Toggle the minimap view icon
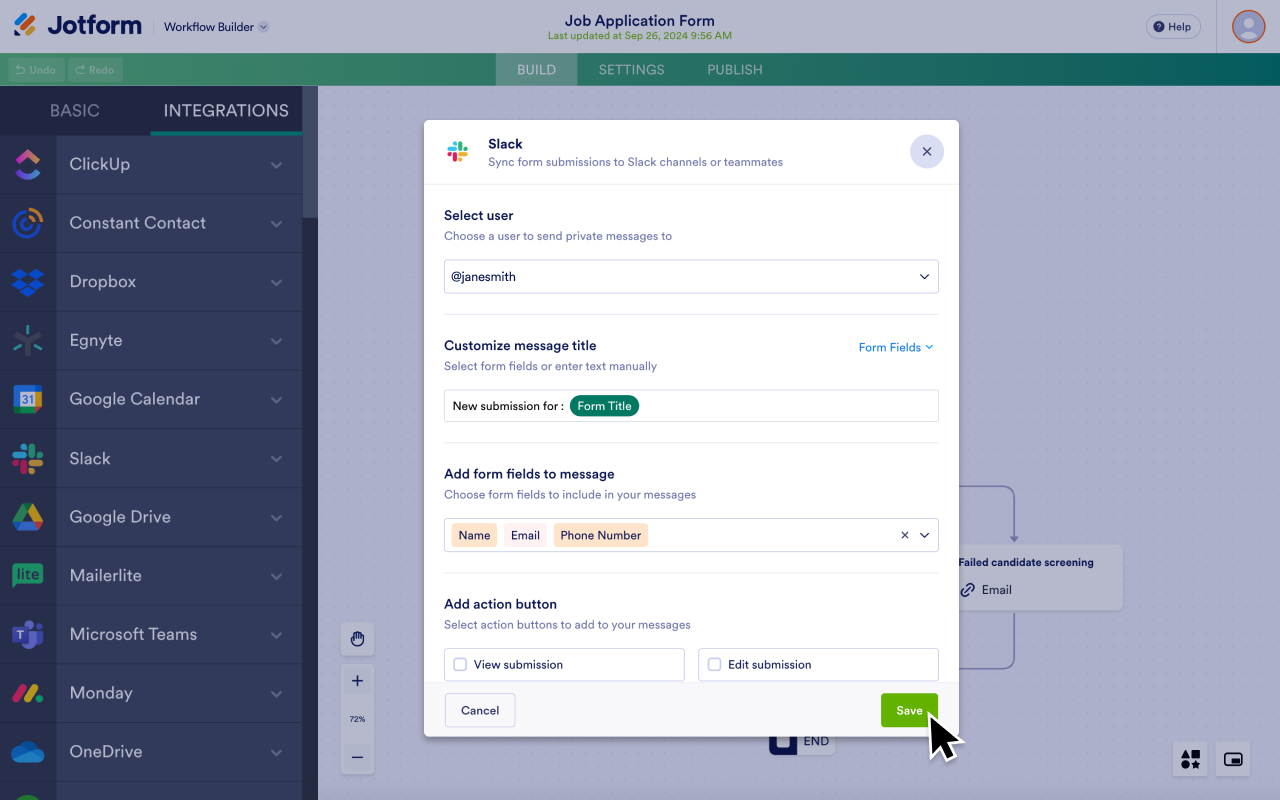The image size is (1280, 800). point(1234,759)
